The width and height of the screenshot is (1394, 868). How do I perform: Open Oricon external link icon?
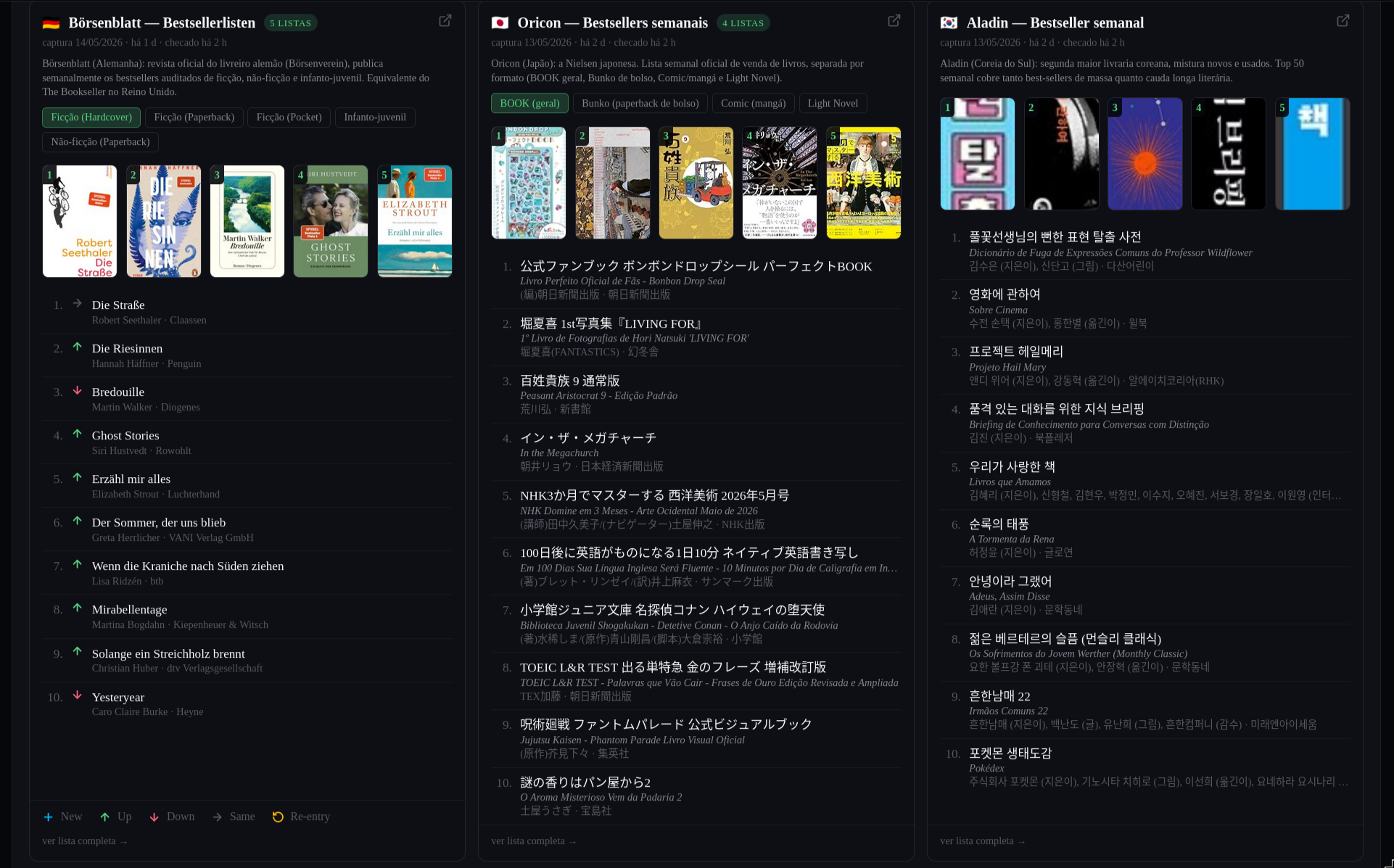point(894,21)
